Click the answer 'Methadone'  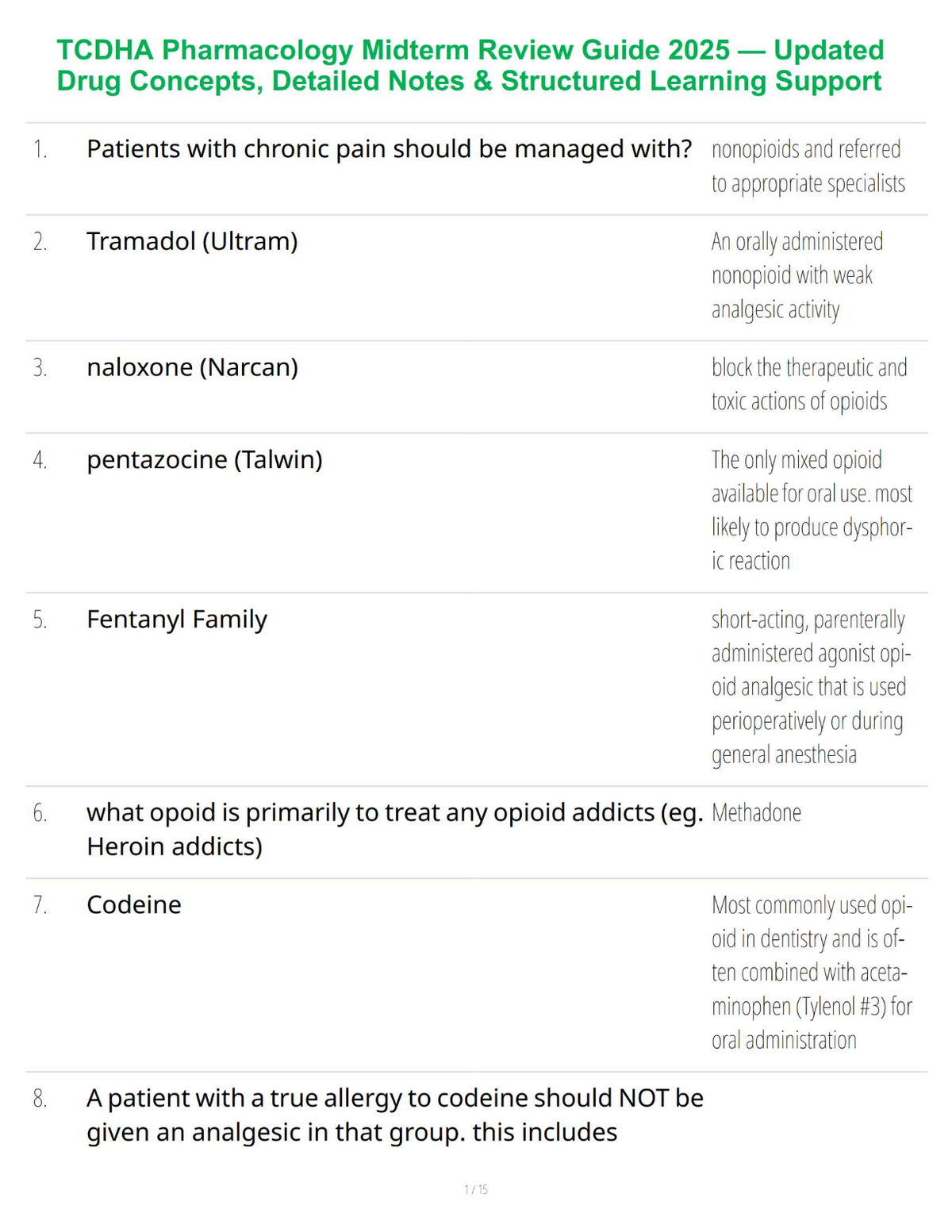[756, 813]
